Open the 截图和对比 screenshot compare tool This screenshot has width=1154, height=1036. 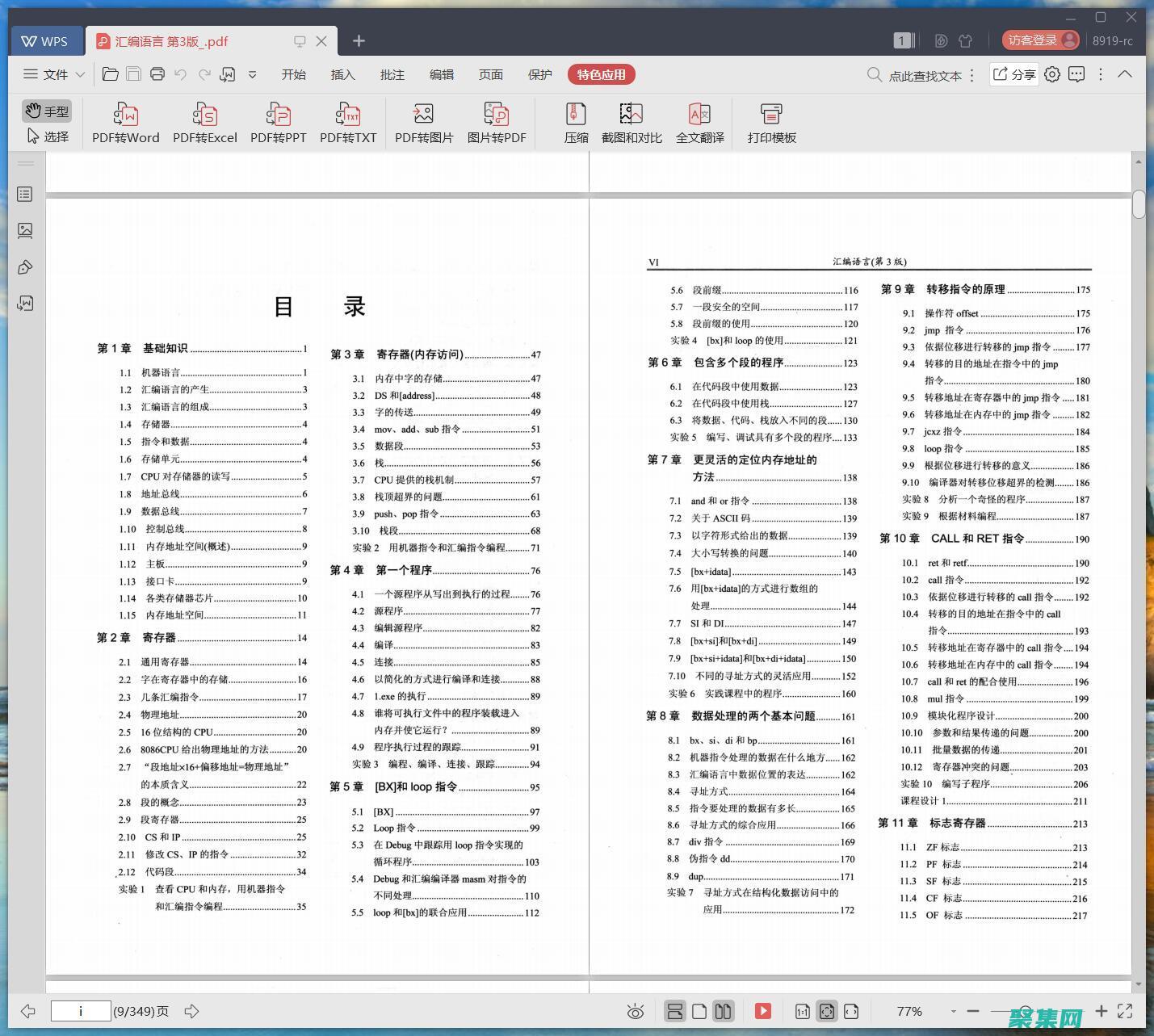(631, 121)
